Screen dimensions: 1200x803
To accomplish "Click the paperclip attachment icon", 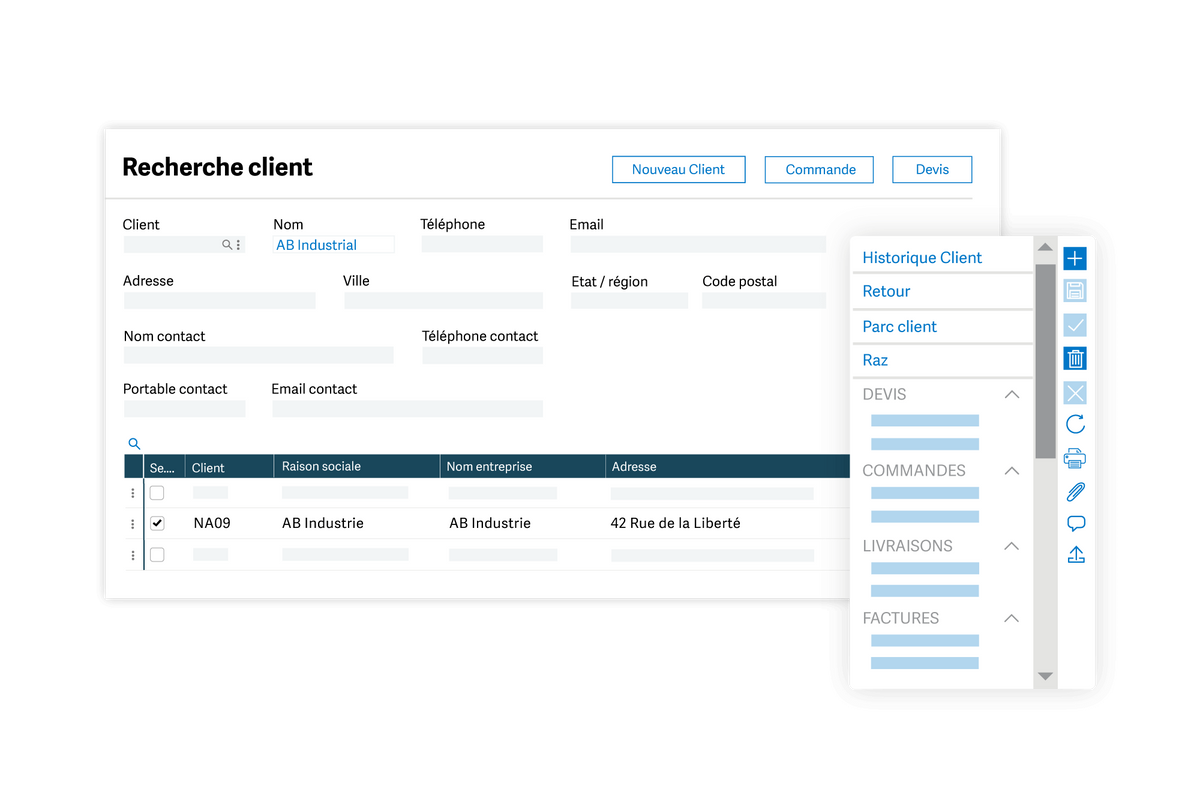I will 1075,492.
